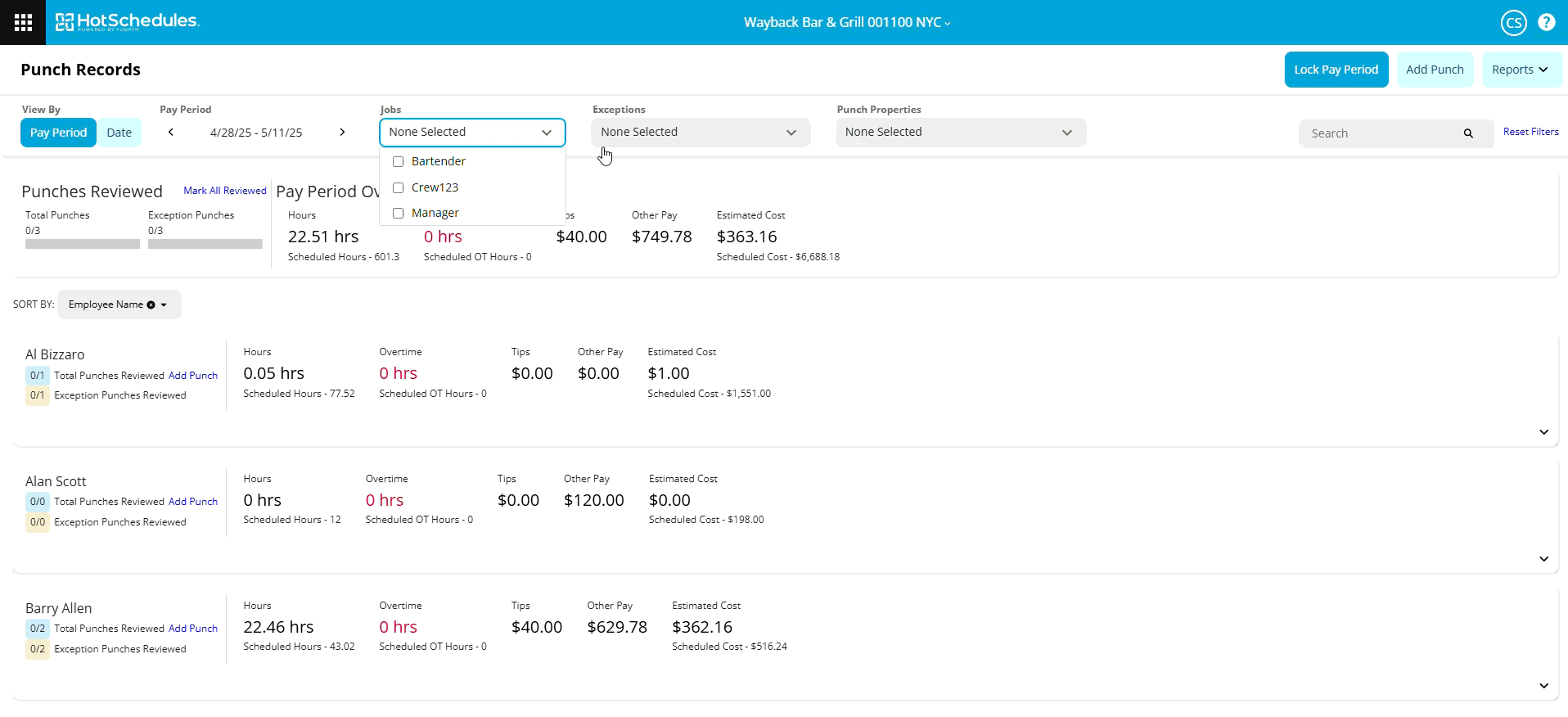Go to previous pay period arrow
The image size is (1568, 717).
(170, 133)
